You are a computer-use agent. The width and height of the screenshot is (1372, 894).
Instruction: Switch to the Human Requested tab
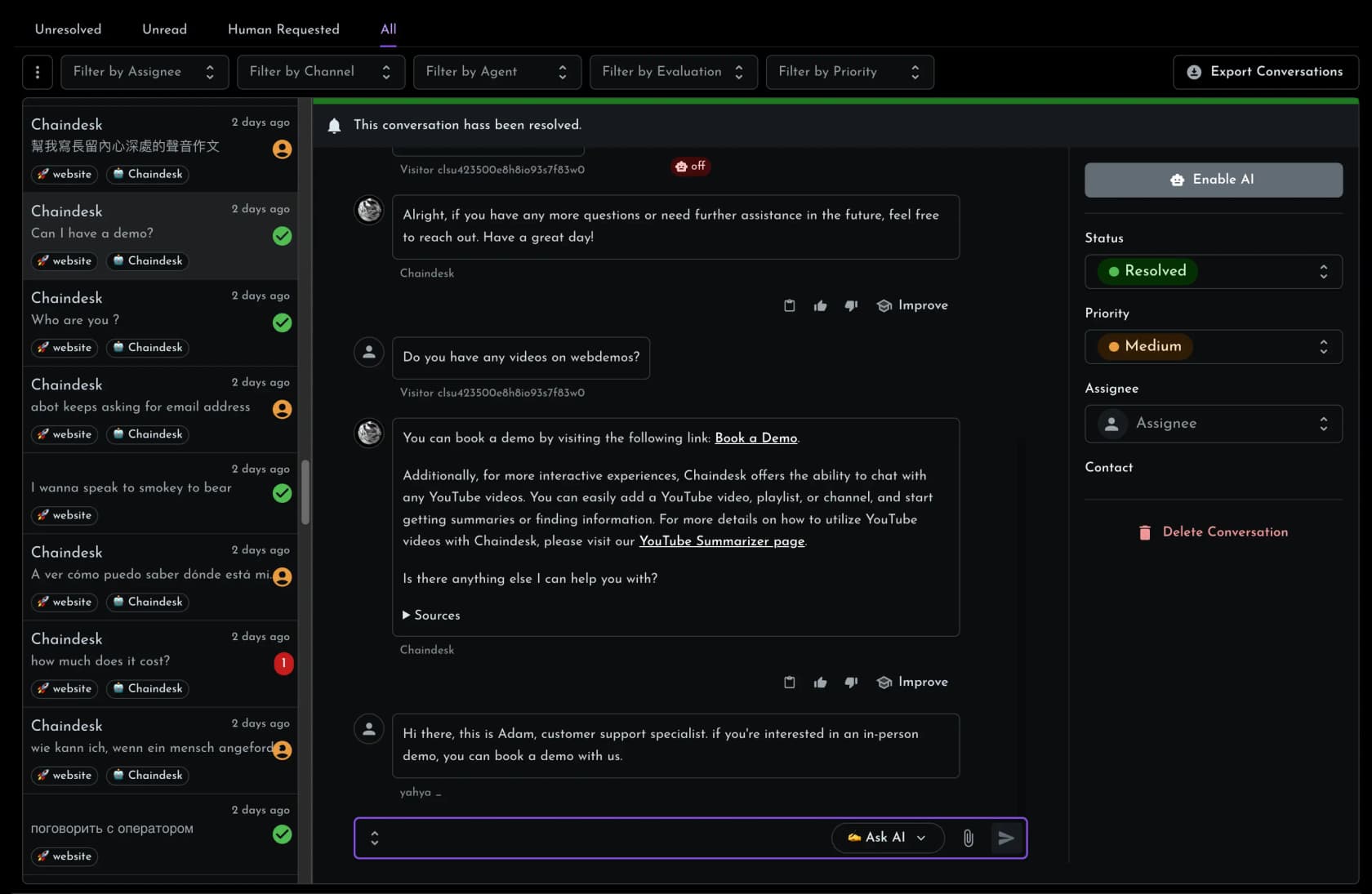283,29
